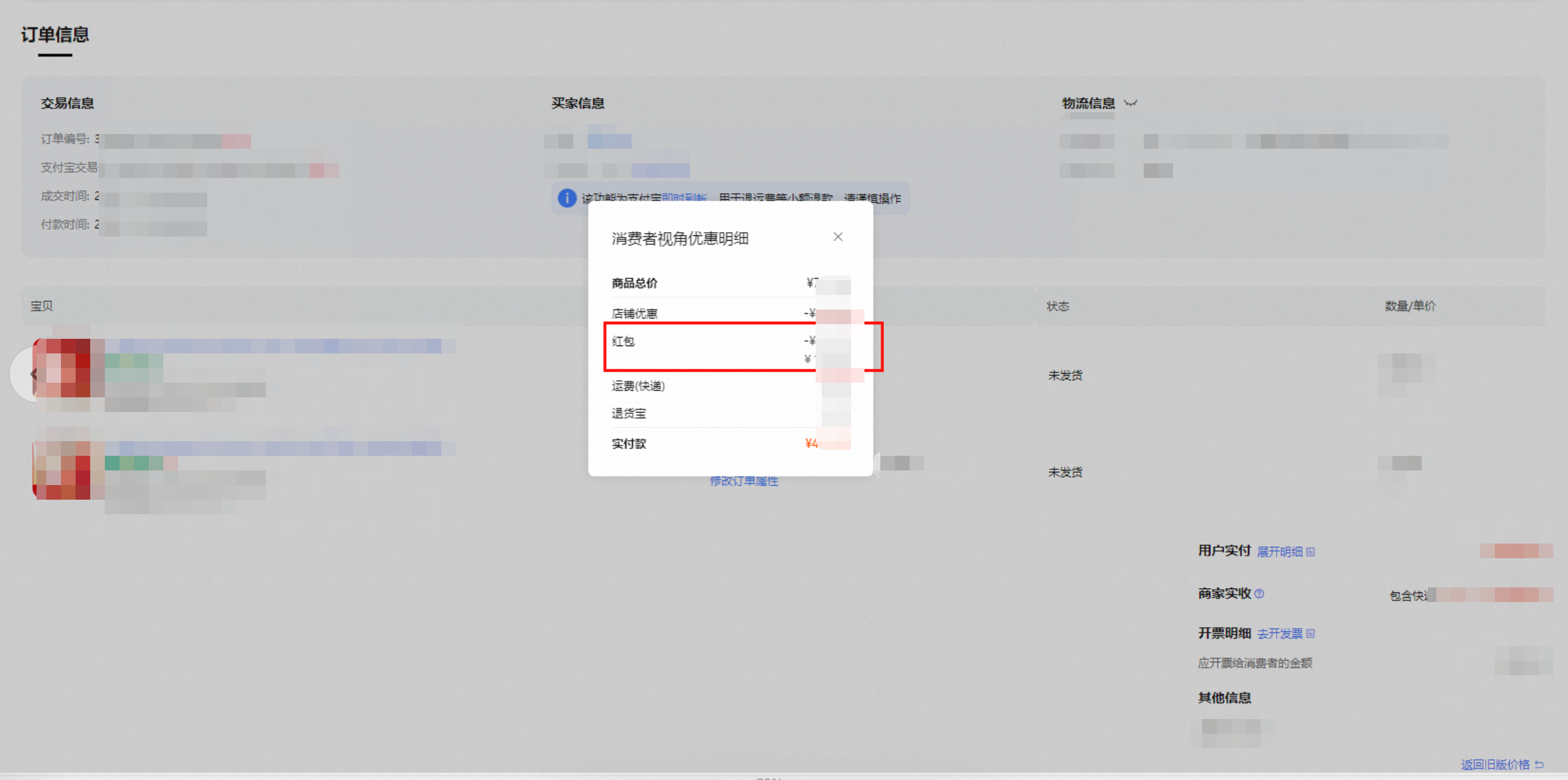Click the 付款时间 label
The image size is (1568, 780).
[65, 224]
